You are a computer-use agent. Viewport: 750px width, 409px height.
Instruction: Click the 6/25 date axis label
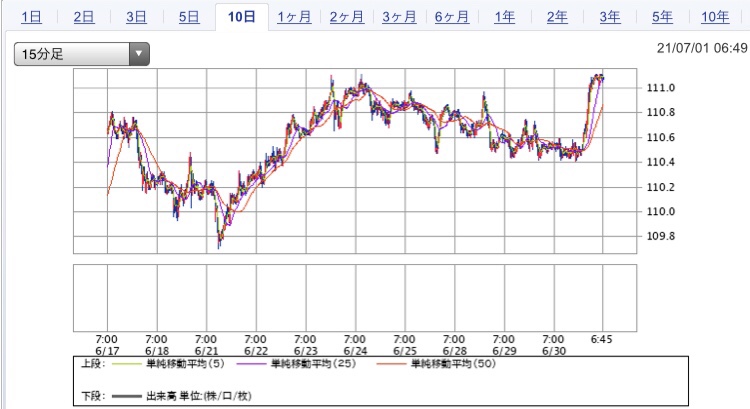405,351
